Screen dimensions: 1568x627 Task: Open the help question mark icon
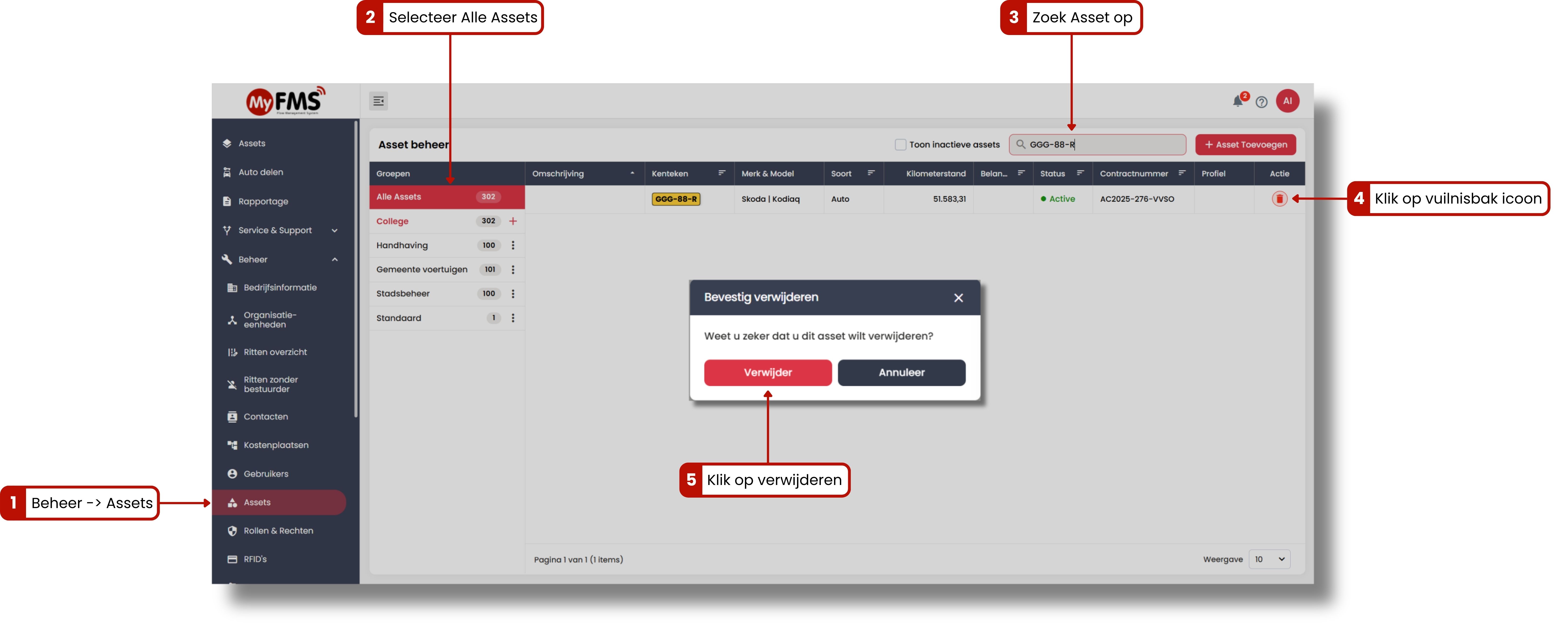(1262, 102)
